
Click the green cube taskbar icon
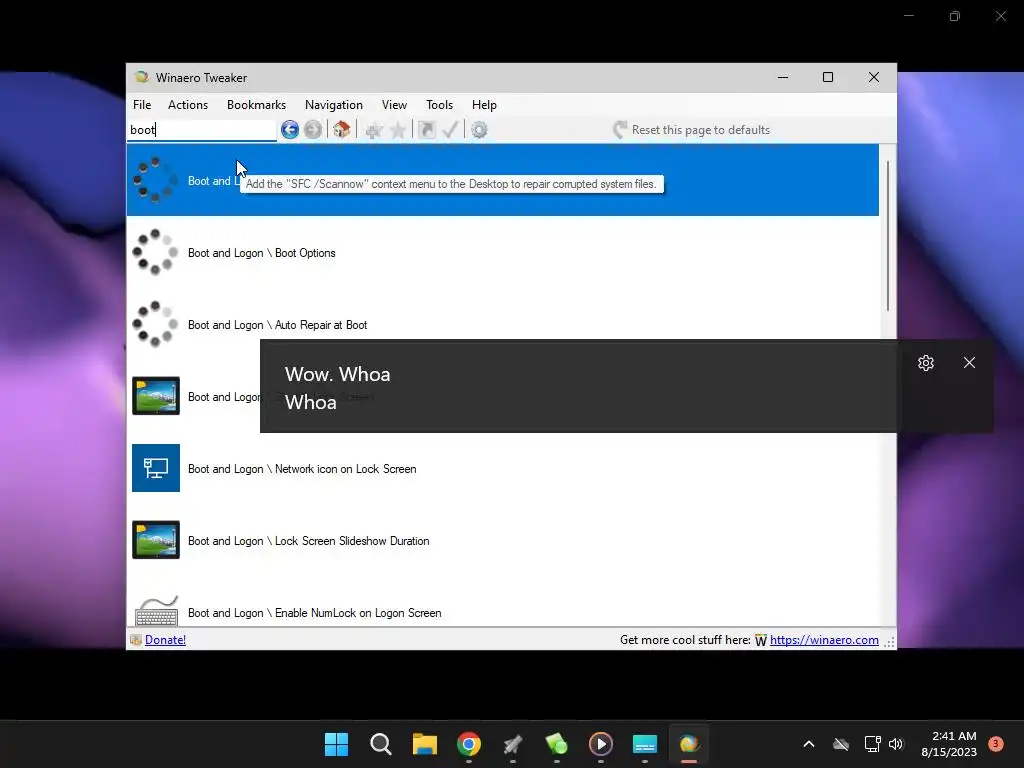(556, 744)
